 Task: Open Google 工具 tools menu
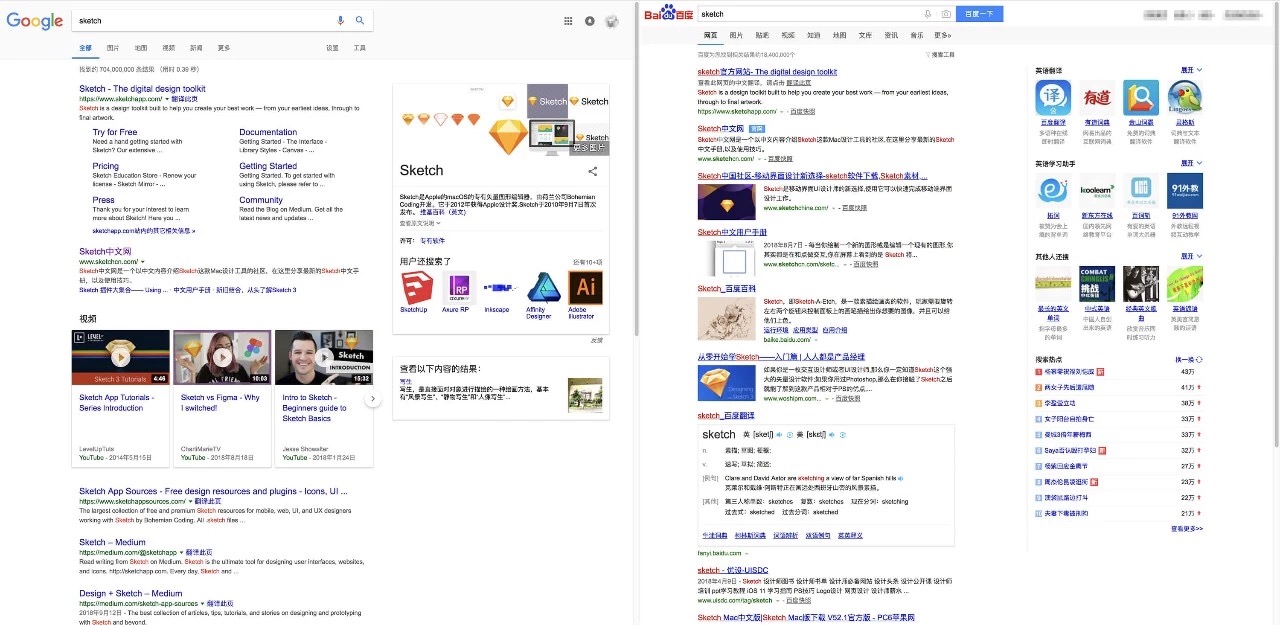(x=360, y=48)
